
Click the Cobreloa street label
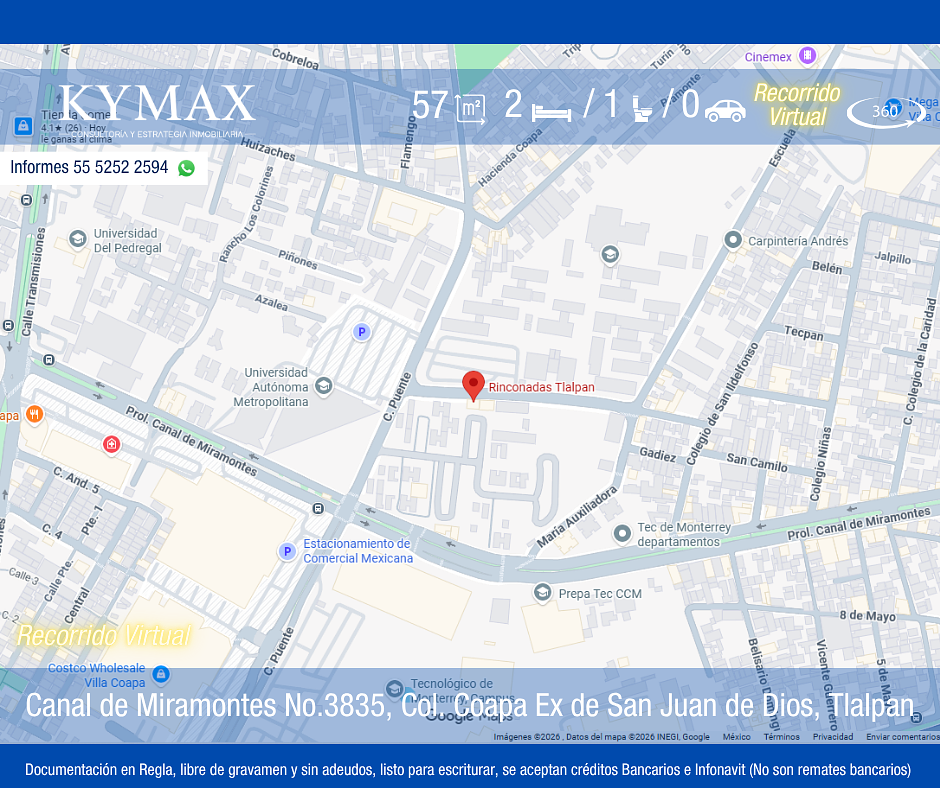(x=295, y=59)
